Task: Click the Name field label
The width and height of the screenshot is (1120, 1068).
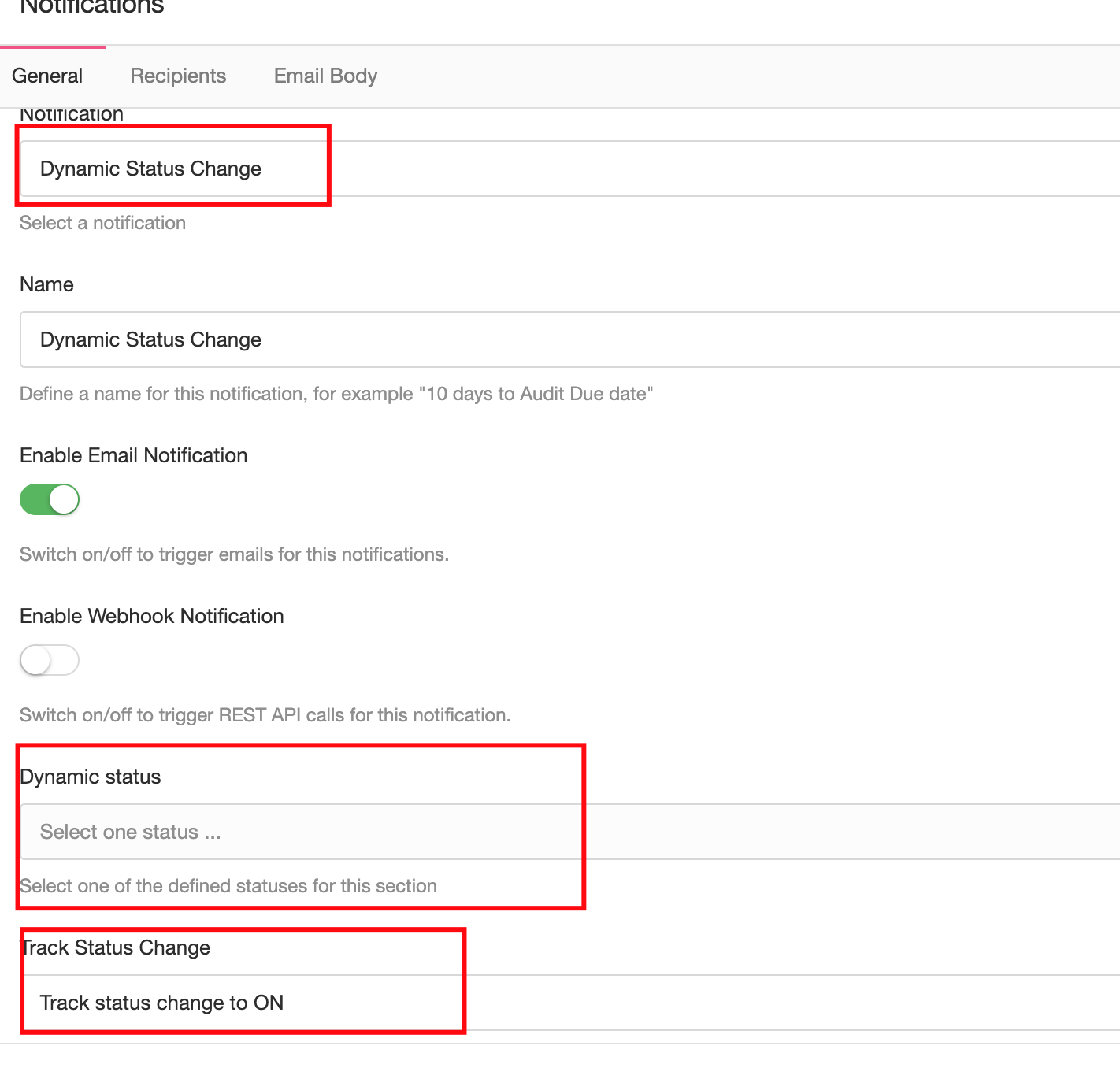Action: pos(46,284)
